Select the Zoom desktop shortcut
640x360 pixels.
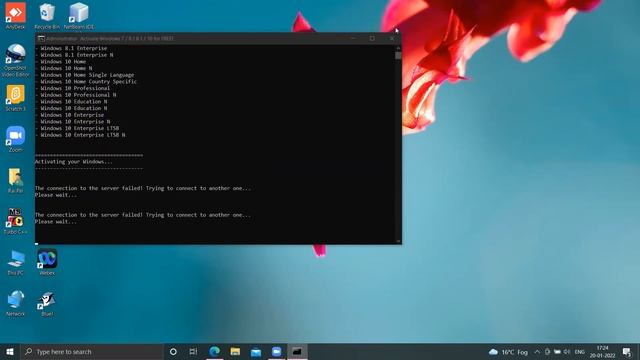(16, 139)
